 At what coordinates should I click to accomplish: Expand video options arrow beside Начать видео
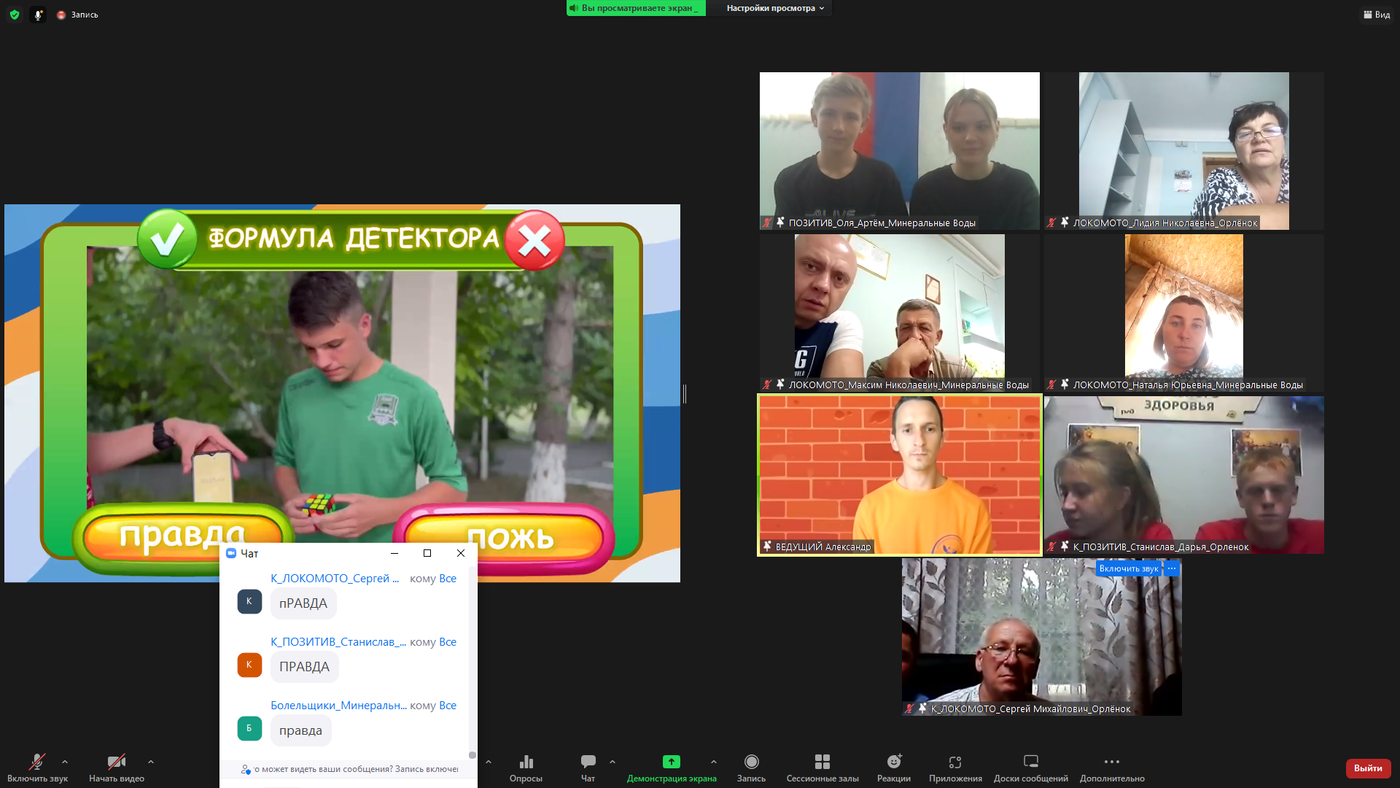(151, 762)
